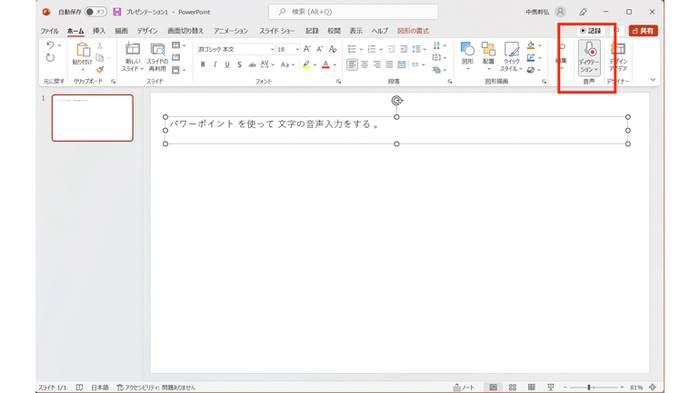This screenshot has height=393, width=700.
Task: Open Reuse Slides (スライドの再利用)
Action: (x=157, y=49)
